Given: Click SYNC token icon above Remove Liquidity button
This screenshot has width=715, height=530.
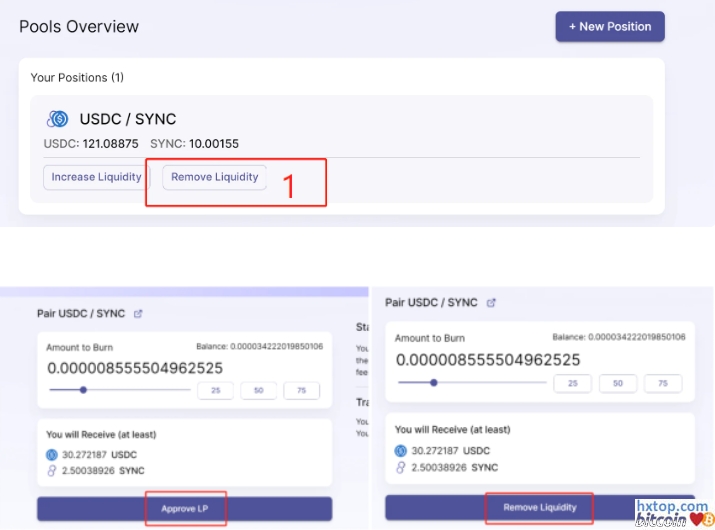Looking at the screenshot, I should (x=401, y=467).
